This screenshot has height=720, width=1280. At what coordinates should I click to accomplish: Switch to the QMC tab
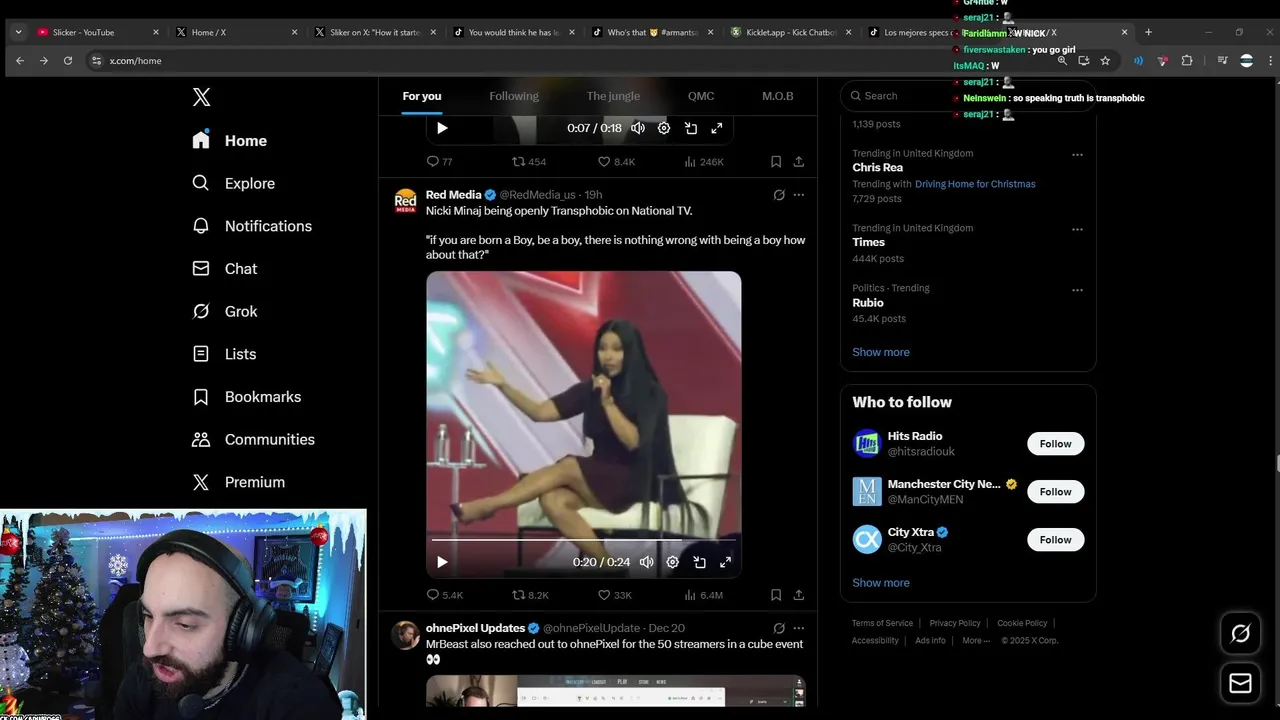coord(701,96)
